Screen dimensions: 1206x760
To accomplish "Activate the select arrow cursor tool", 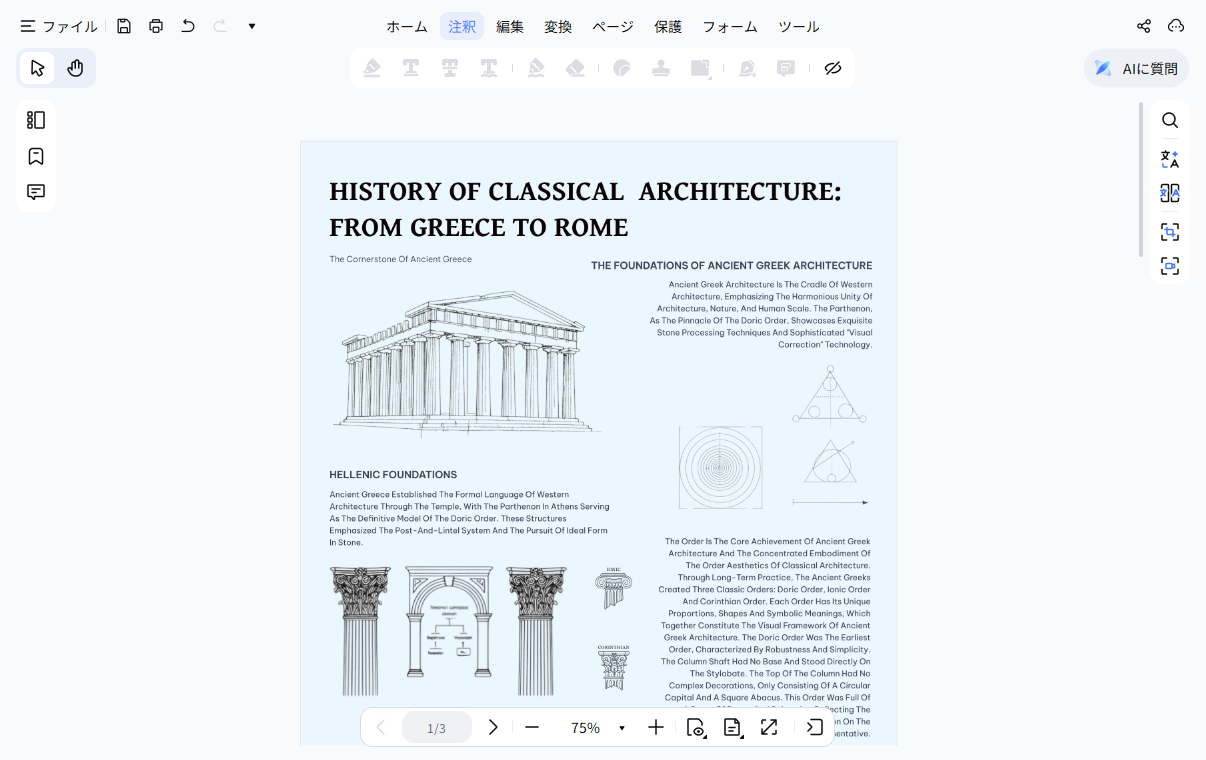I will click(x=38, y=68).
